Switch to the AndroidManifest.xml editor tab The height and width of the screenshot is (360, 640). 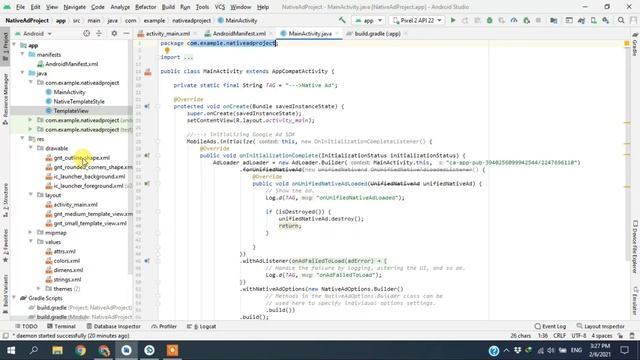[239, 33]
